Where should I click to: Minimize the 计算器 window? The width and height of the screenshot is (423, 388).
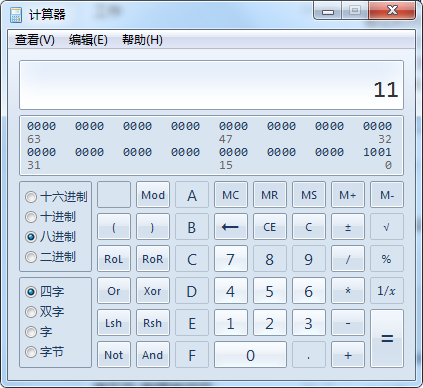[328, 11]
